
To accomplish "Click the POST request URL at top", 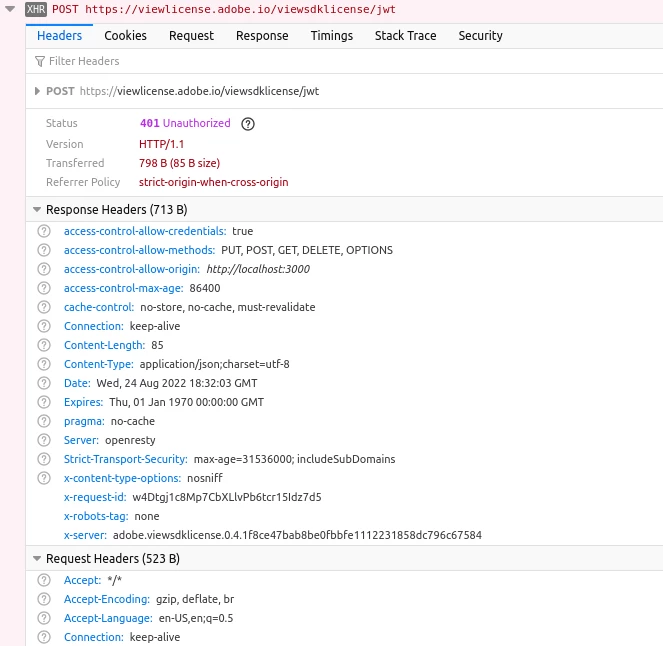I will pos(241,9).
